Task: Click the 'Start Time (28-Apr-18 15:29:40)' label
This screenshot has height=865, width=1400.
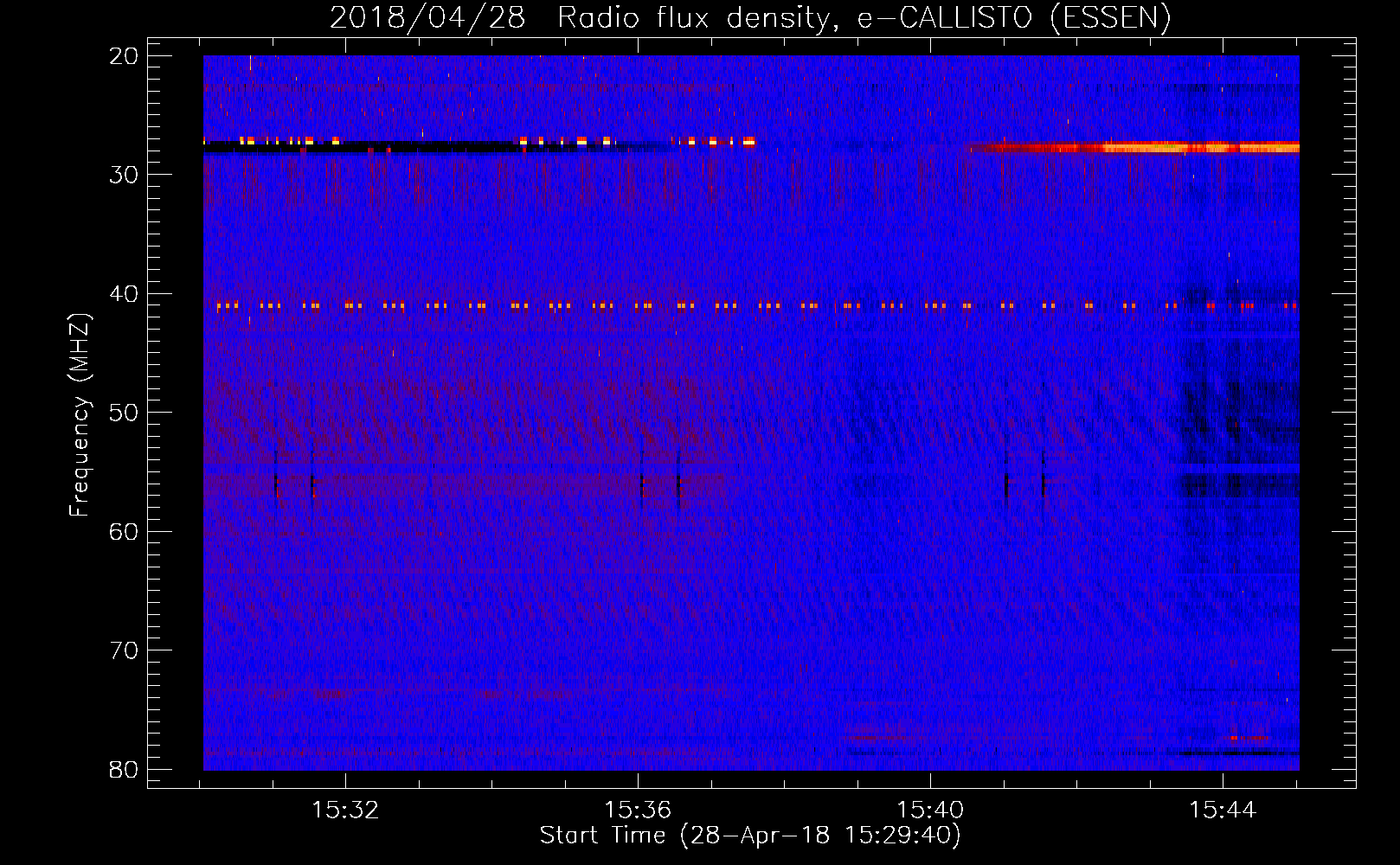Action: click(750, 836)
